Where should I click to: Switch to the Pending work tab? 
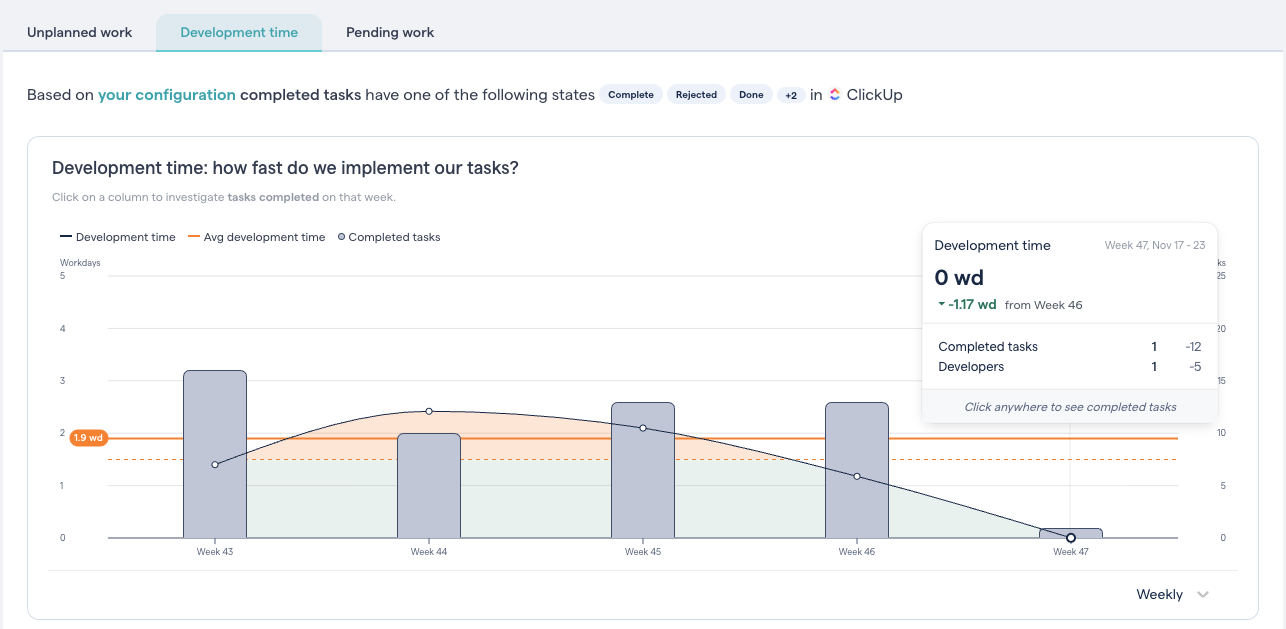(389, 32)
